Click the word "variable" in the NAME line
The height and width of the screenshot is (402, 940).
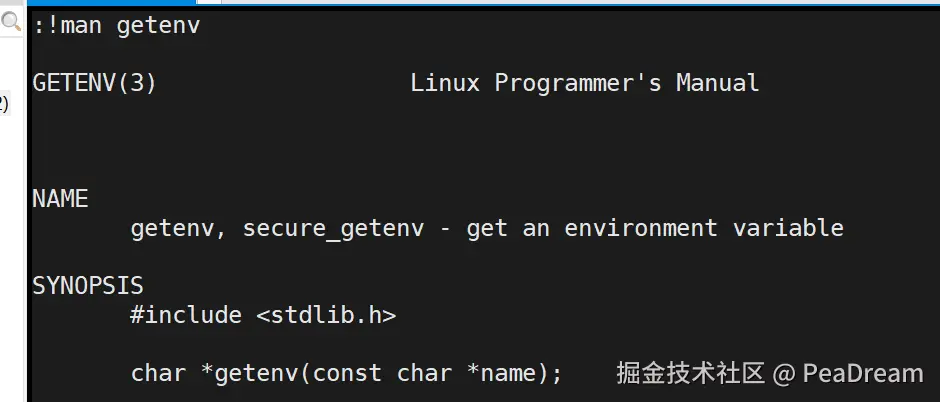pyautogui.click(x=788, y=228)
